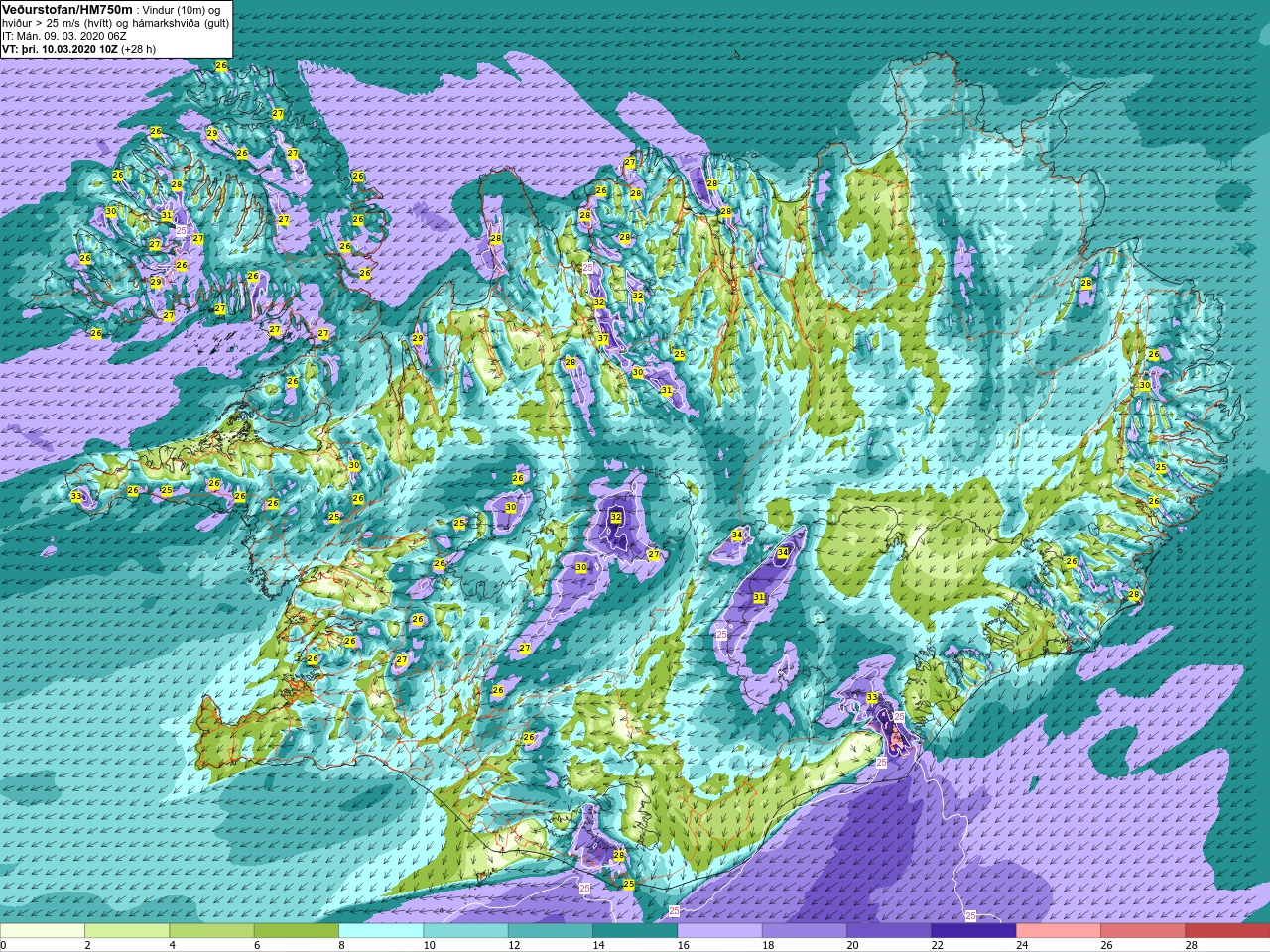Select the lavender 16–18 legend swatch
This screenshot has width=1270, height=952.
pos(719,931)
